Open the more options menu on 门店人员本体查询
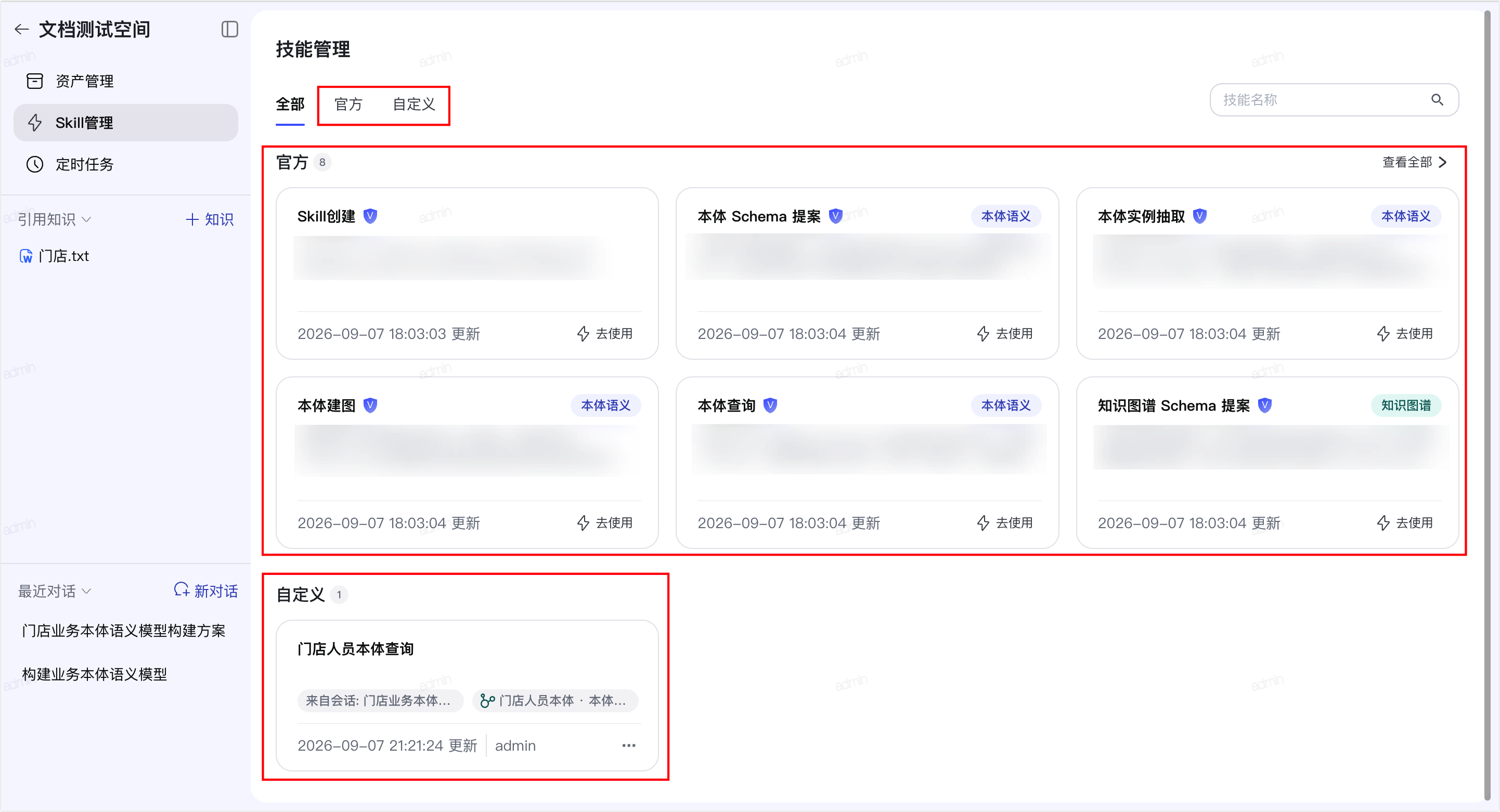 point(629,745)
